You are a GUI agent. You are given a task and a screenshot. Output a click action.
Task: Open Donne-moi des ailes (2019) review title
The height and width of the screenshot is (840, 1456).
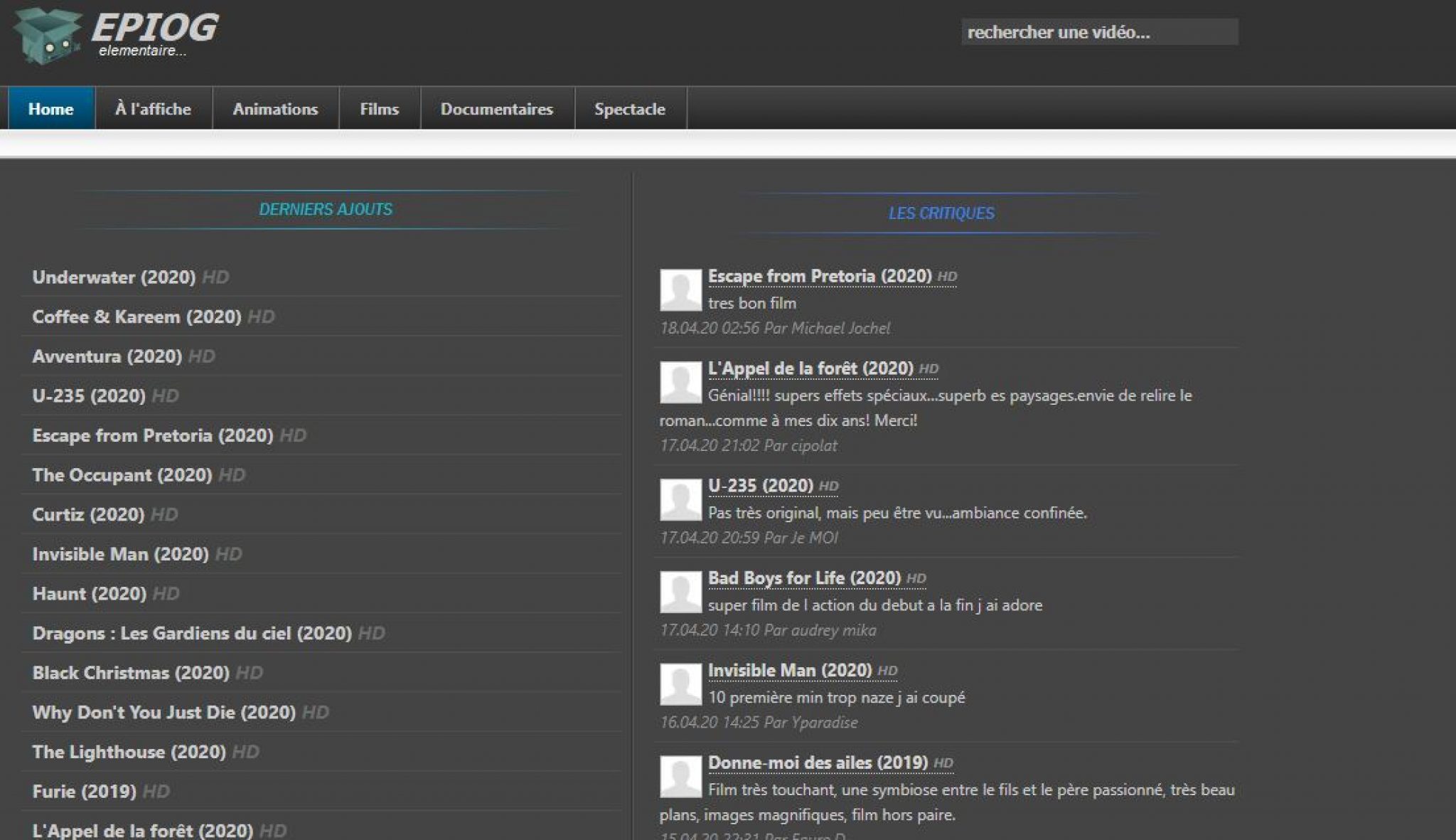818,762
